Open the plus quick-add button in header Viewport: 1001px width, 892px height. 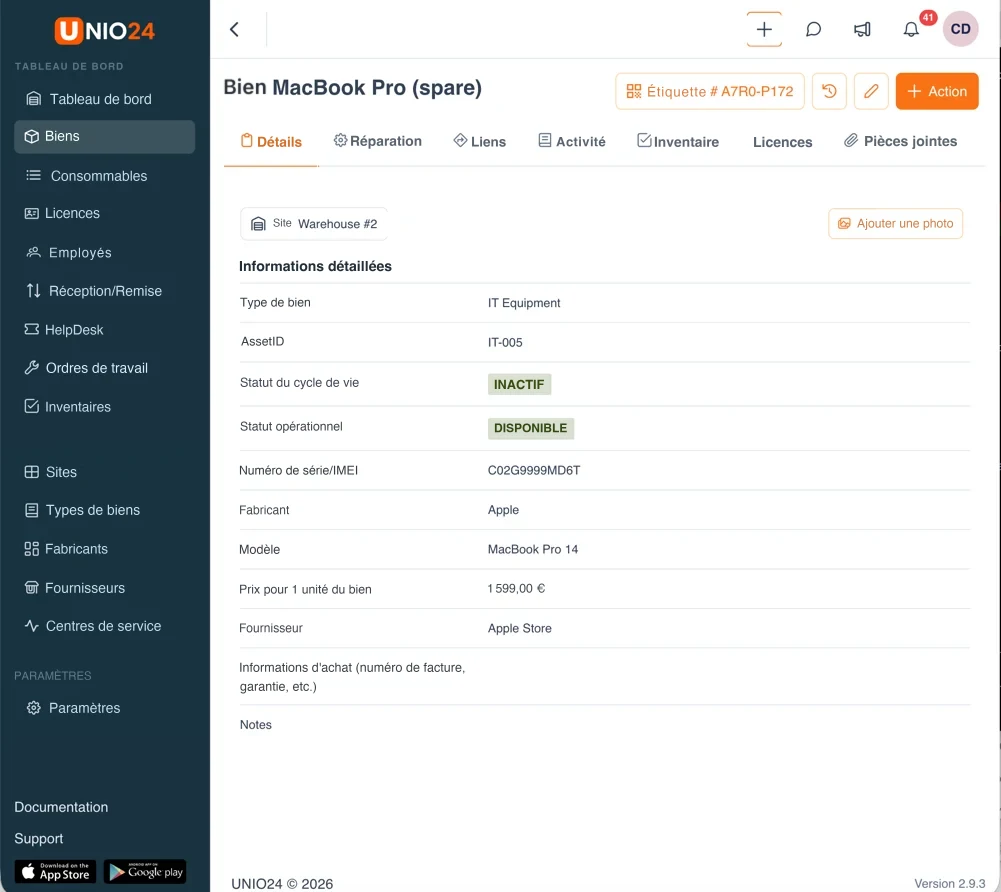[x=764, y=29]
